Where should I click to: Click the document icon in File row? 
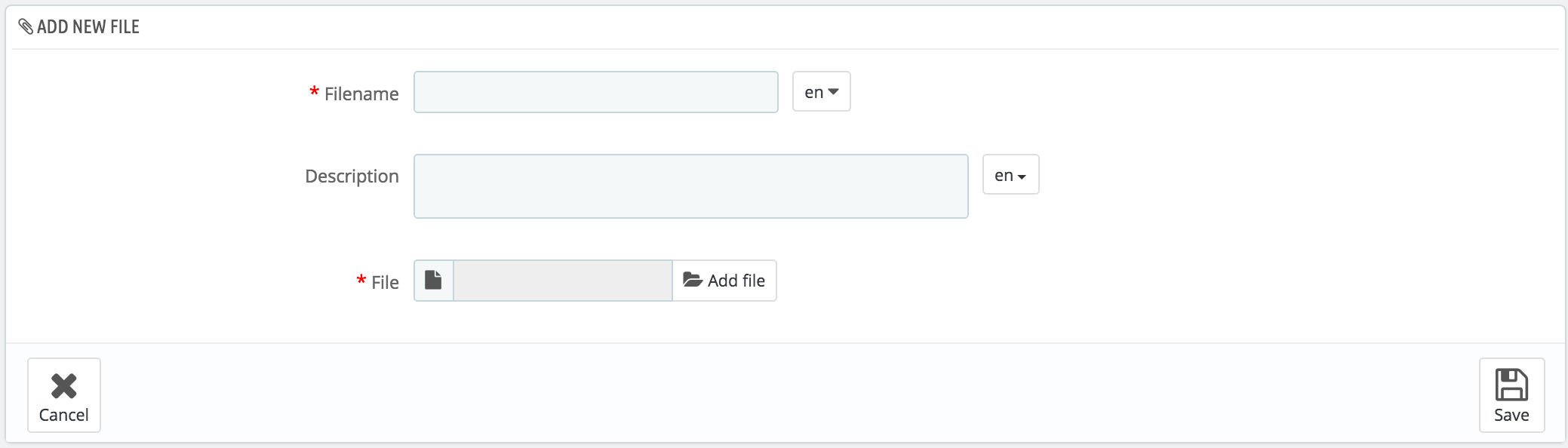pos(433,281)
